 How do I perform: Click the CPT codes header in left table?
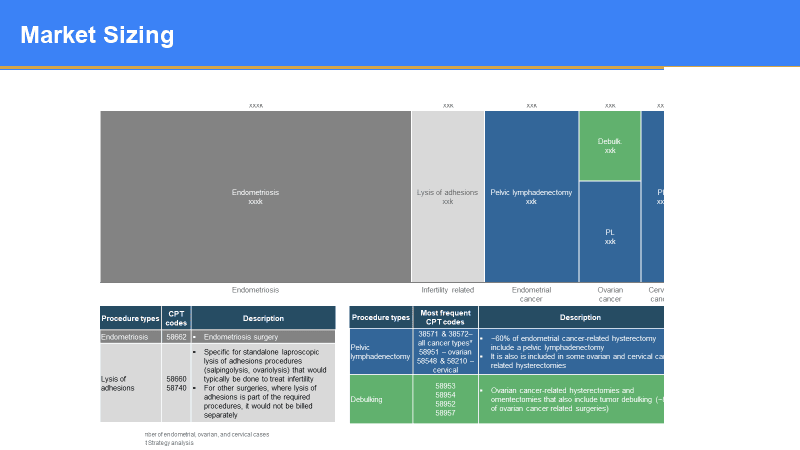tap(176, 318)
